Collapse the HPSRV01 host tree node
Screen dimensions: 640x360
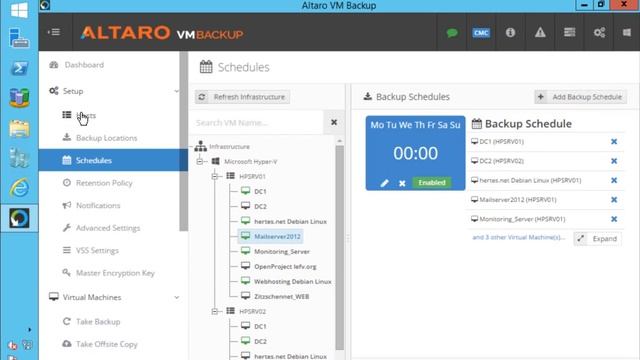tap(215, 176)
